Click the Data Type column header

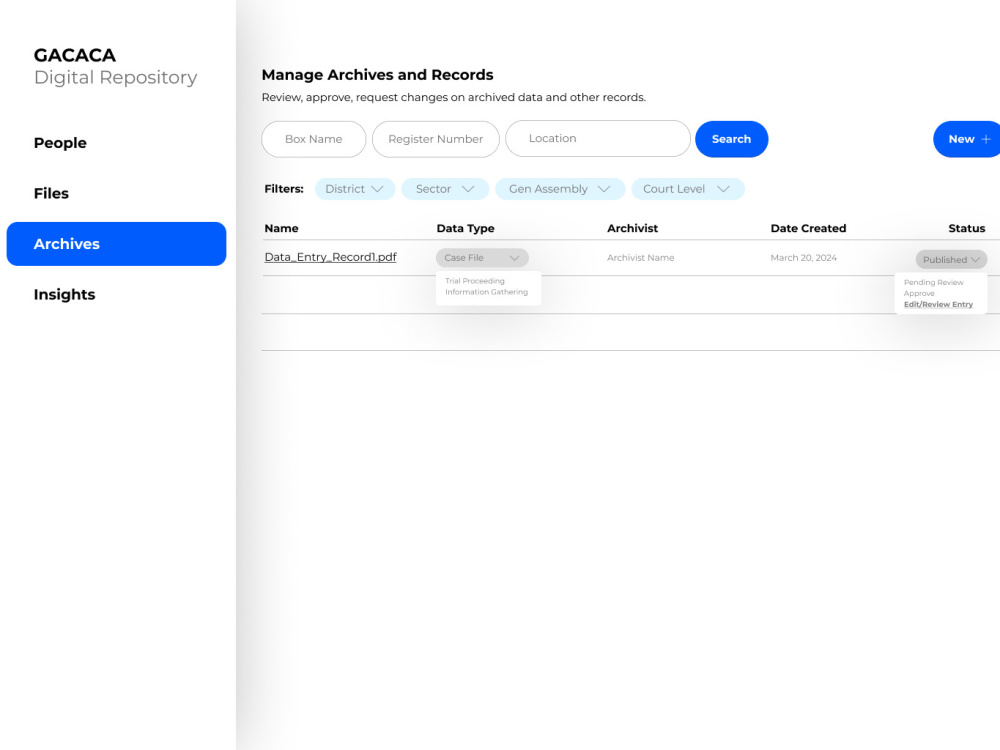tap(466, 228)
